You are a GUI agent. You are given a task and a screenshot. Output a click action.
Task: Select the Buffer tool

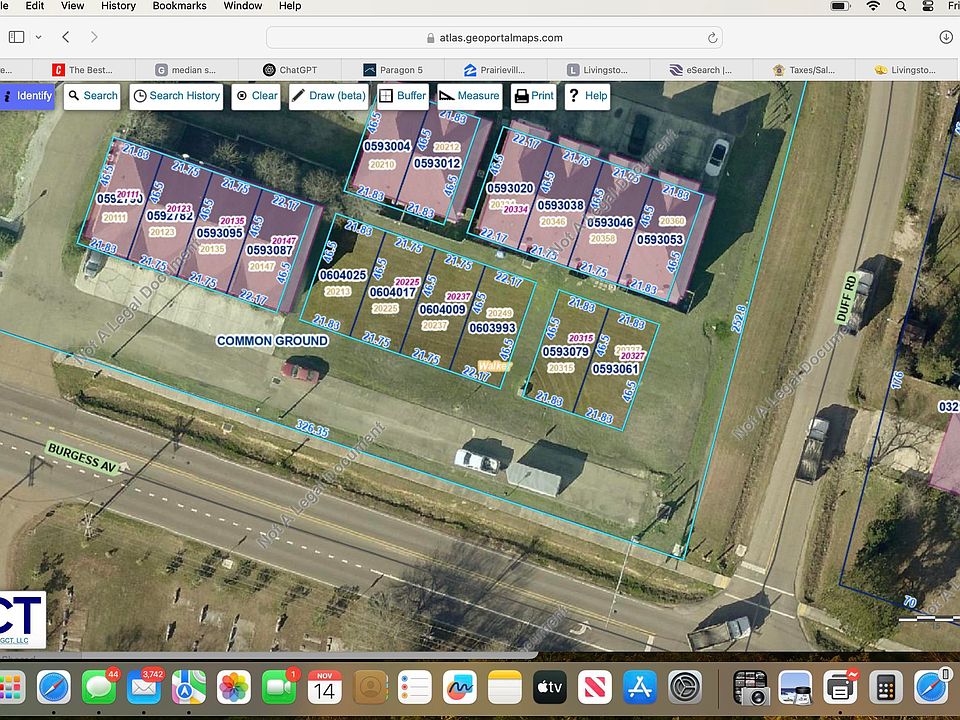coord(402,96)
